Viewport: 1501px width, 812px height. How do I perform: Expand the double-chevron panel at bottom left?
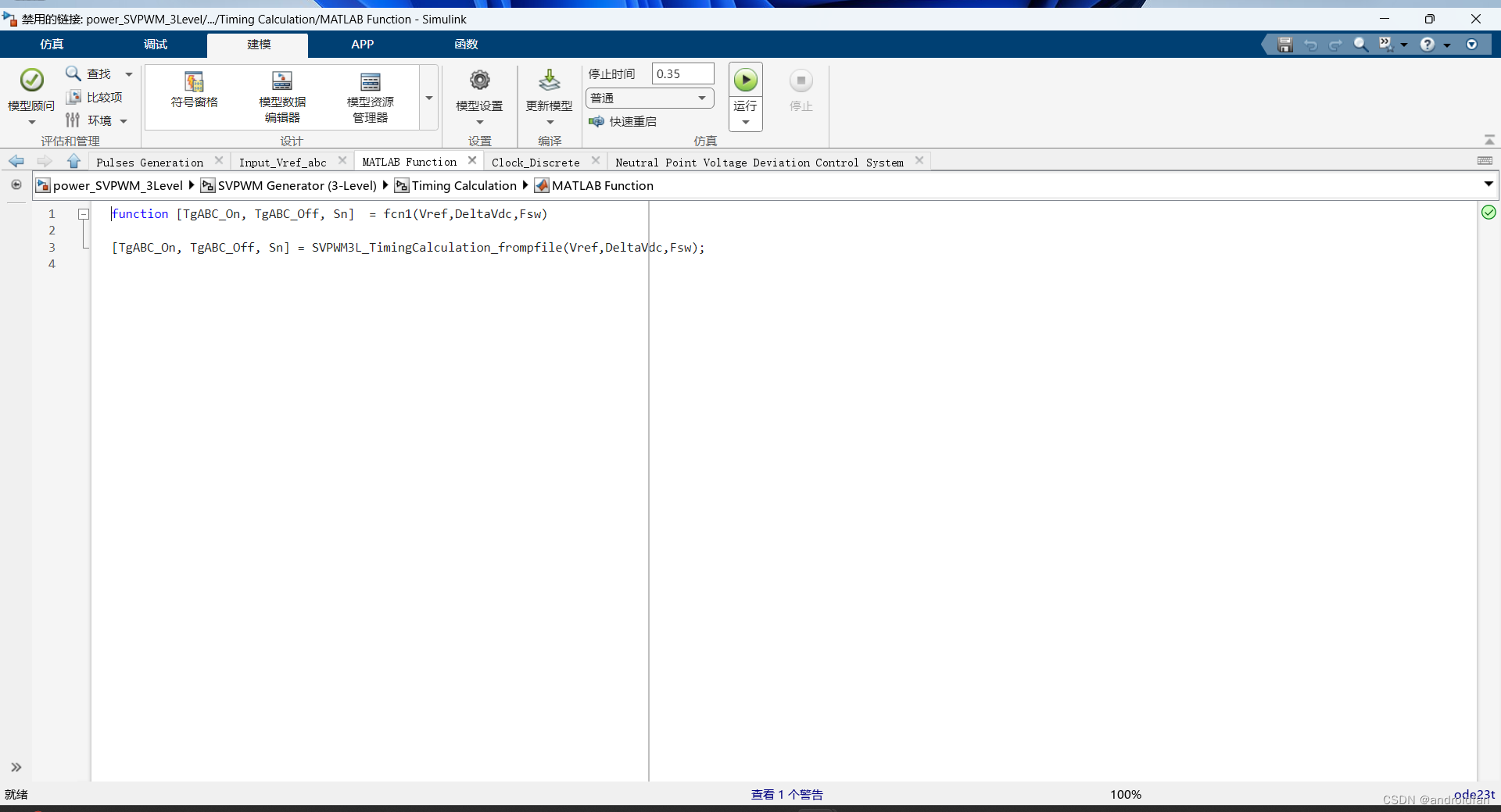tap(16, 767)
